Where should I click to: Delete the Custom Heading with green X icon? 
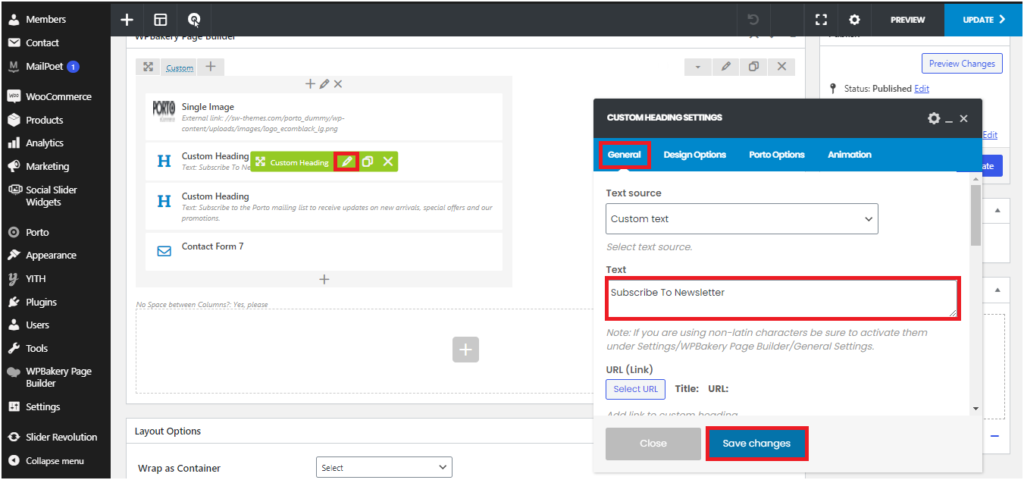click(388, 161)
